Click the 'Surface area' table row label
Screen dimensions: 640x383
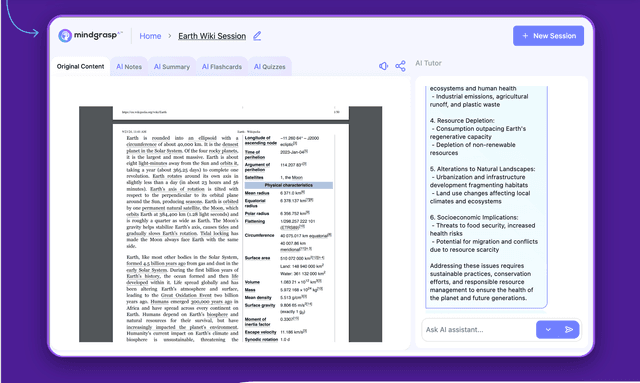point(257,258)
